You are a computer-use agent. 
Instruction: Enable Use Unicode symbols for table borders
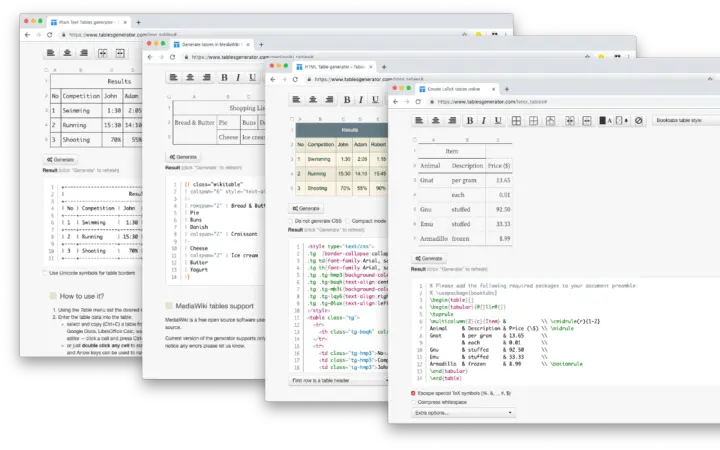tap(45, 273)
